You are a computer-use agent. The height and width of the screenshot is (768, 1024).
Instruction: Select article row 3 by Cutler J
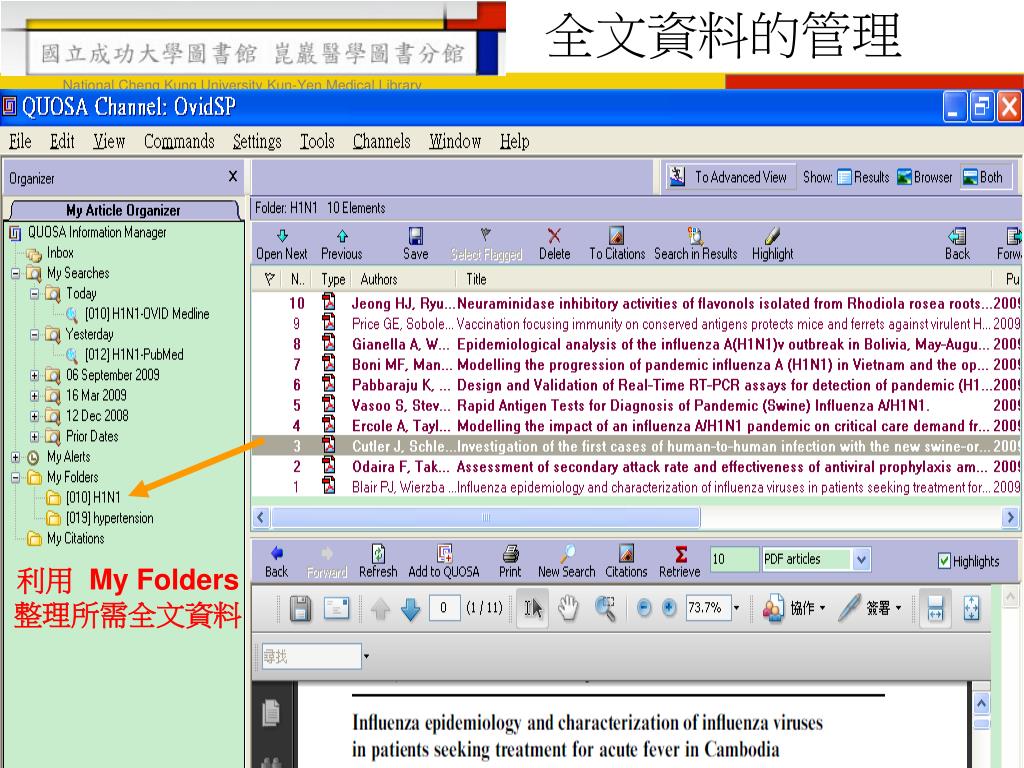(x=635, y=446)
